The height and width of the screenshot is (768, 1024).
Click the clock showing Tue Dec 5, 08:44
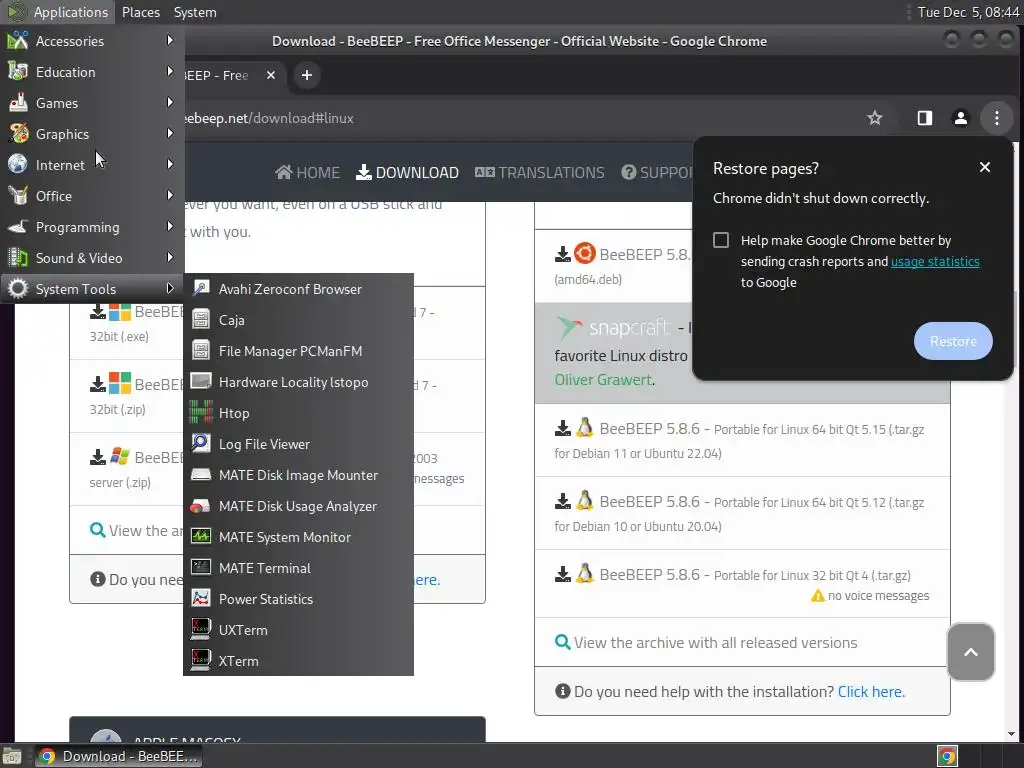968,12
